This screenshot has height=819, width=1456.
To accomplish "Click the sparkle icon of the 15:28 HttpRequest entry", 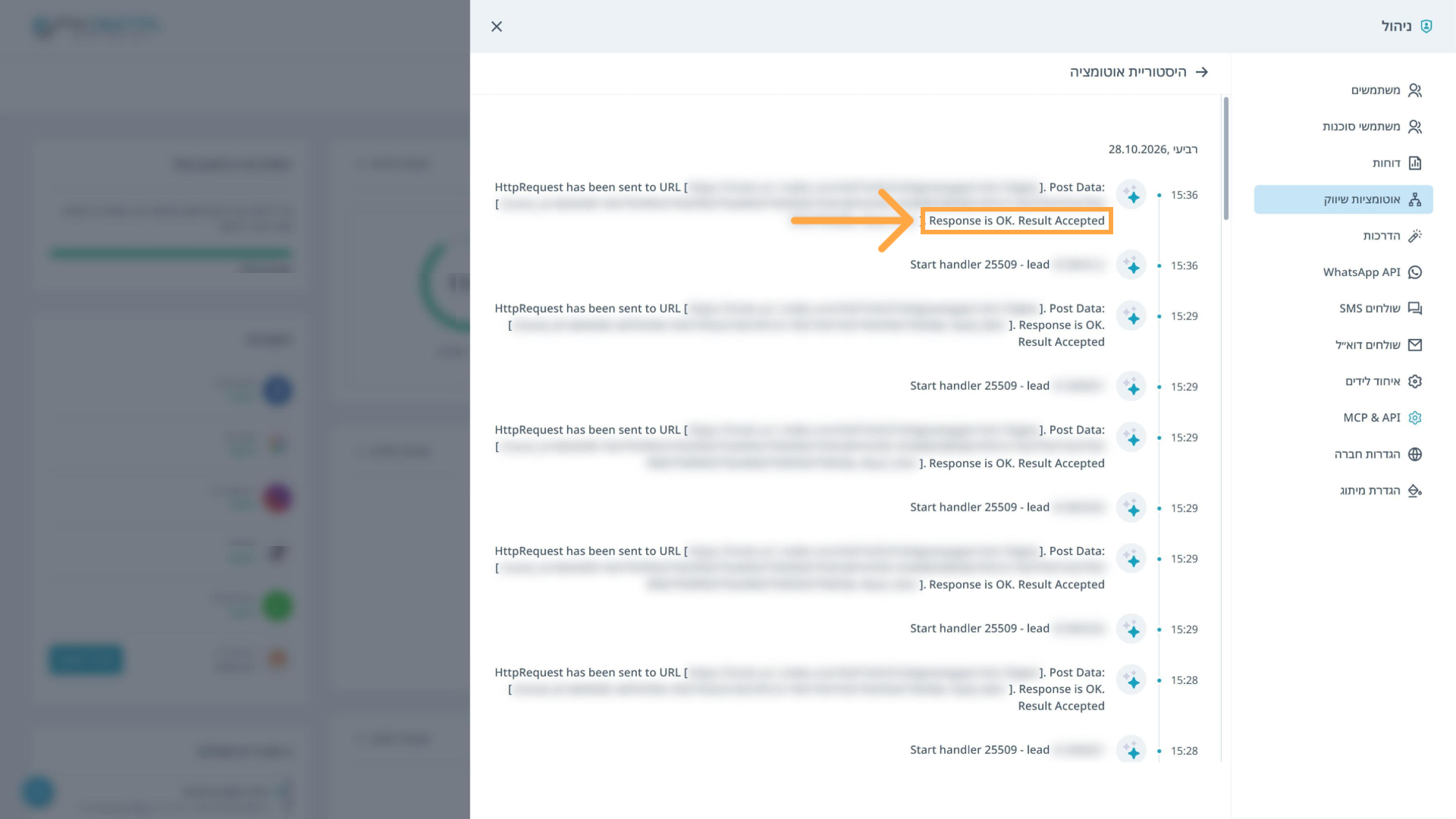I will point(1131,680).
